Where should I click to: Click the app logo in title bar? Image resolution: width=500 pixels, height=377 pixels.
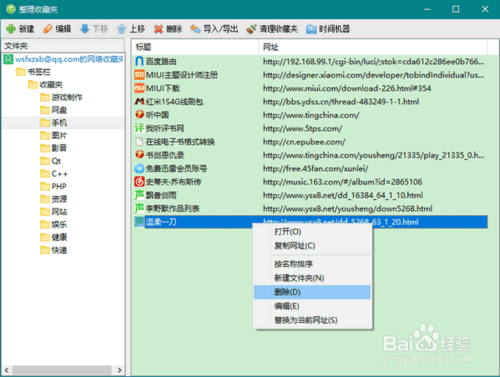pyautogui.click(x=11, y=9)
